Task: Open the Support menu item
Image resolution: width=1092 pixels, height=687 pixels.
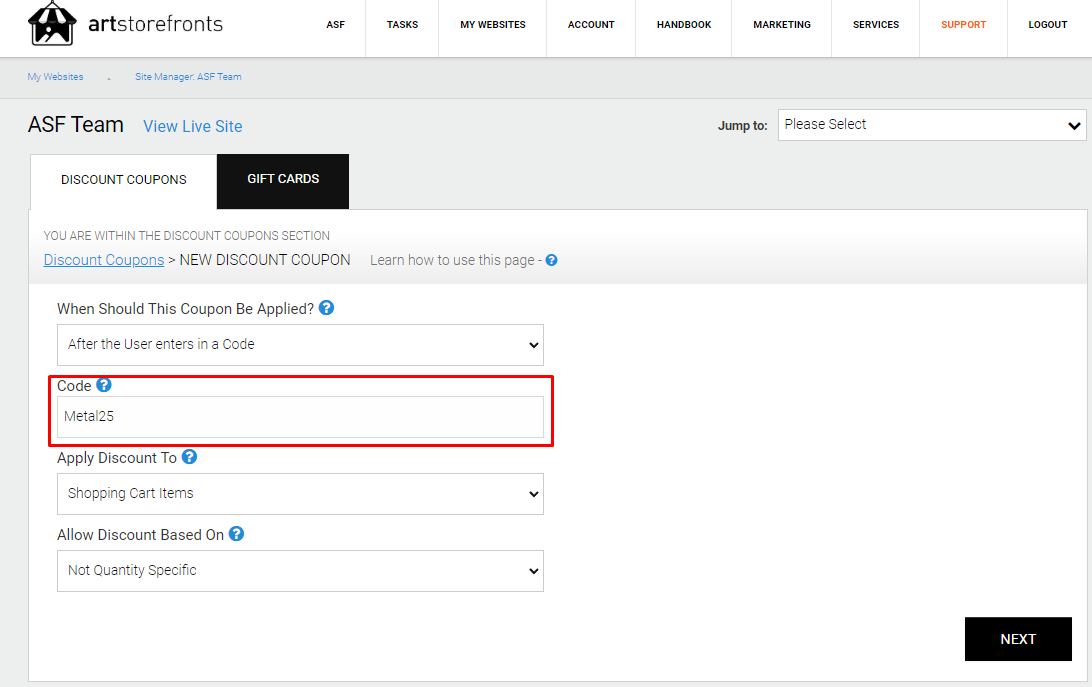Action: pyautogui.click(x=963, y=25)
